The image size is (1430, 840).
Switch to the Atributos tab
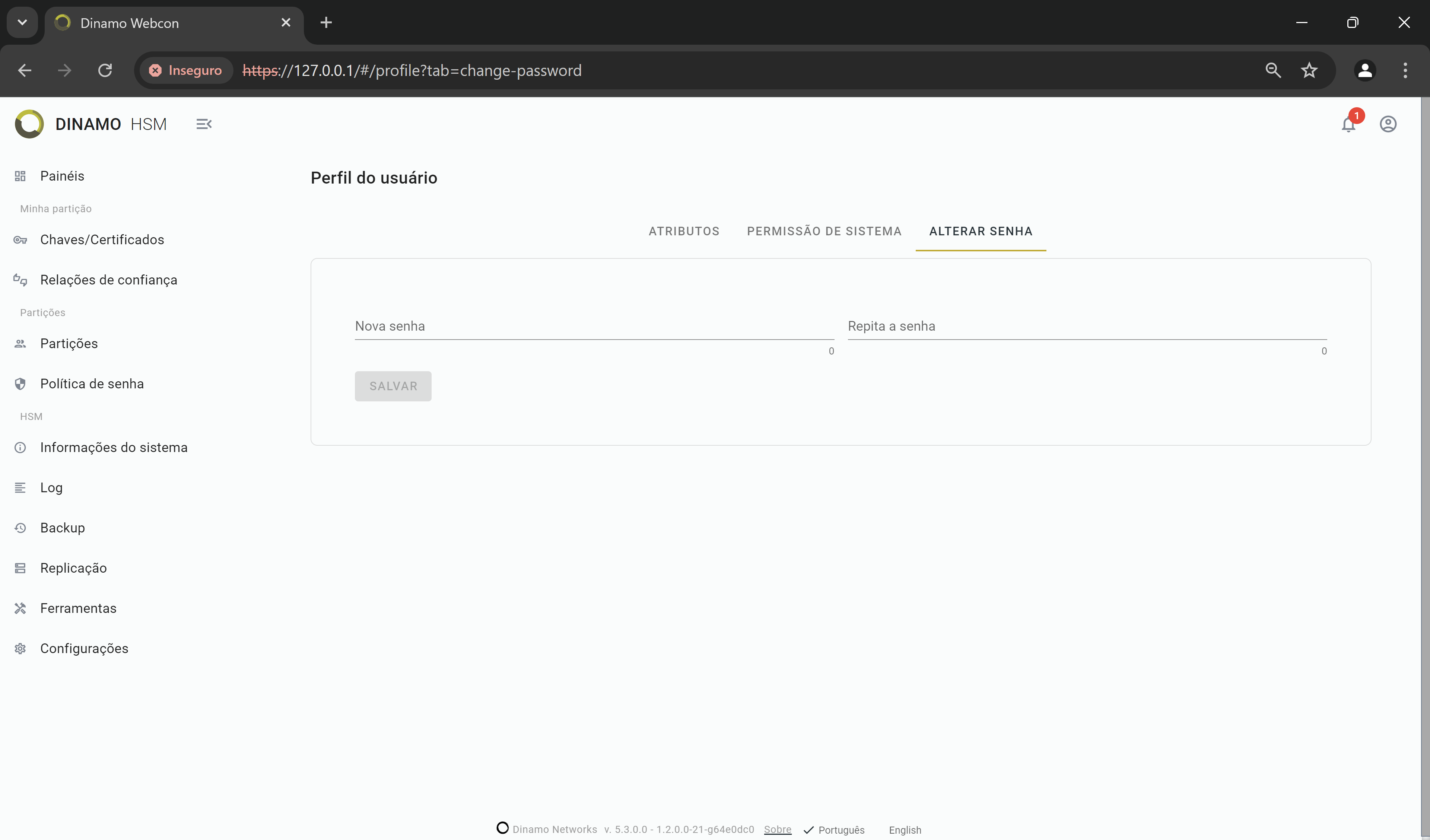click(684, 232)
